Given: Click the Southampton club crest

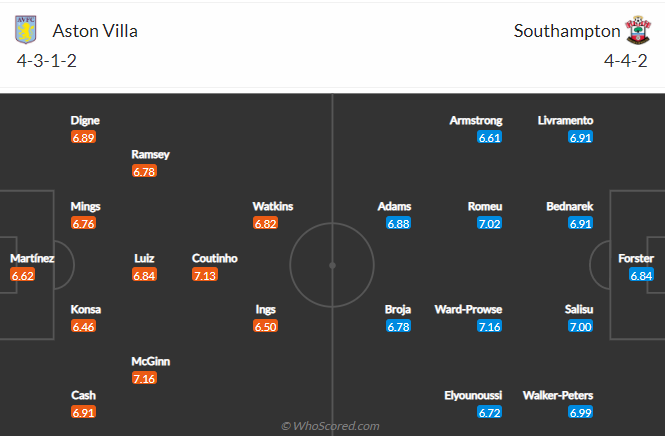Looking at the screenshot, I should 638,30.
